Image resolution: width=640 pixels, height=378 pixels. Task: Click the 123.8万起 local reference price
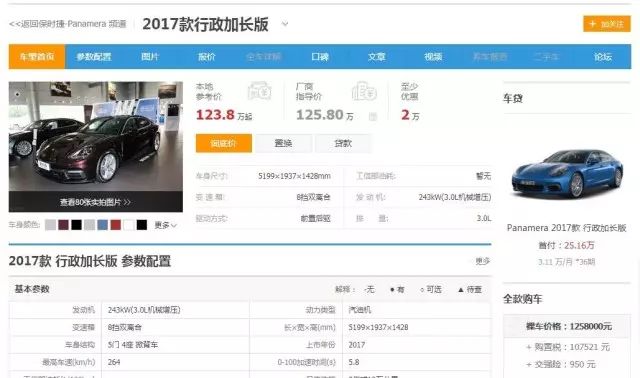click(224, 115)
